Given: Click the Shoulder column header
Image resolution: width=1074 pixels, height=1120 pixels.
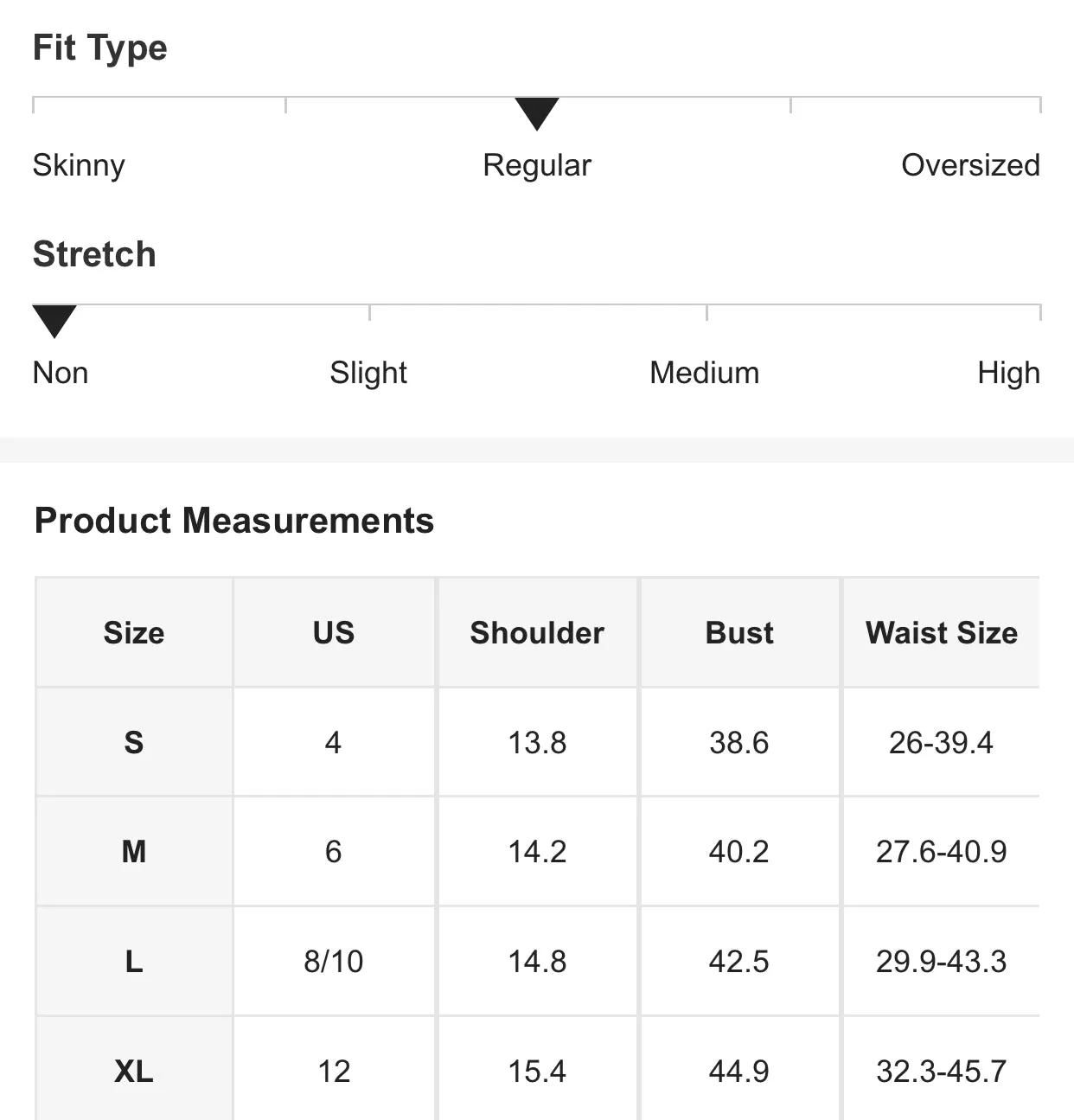Looking at the screenshot, I should (x=537, y=633).
